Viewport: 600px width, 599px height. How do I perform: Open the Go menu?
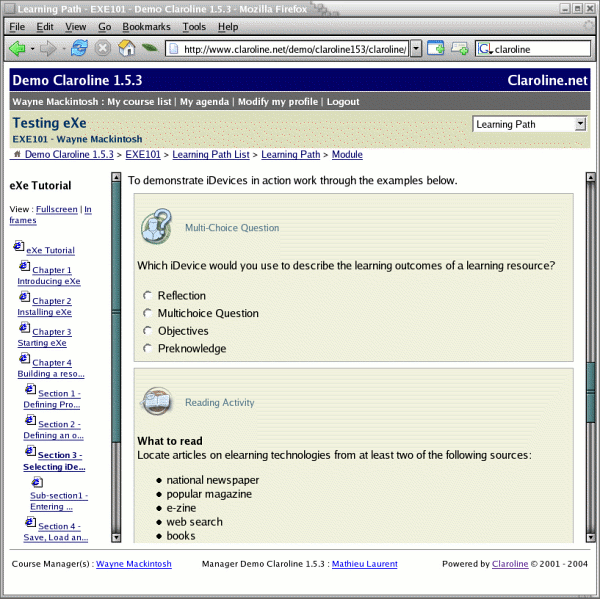(x=104, y=27)
